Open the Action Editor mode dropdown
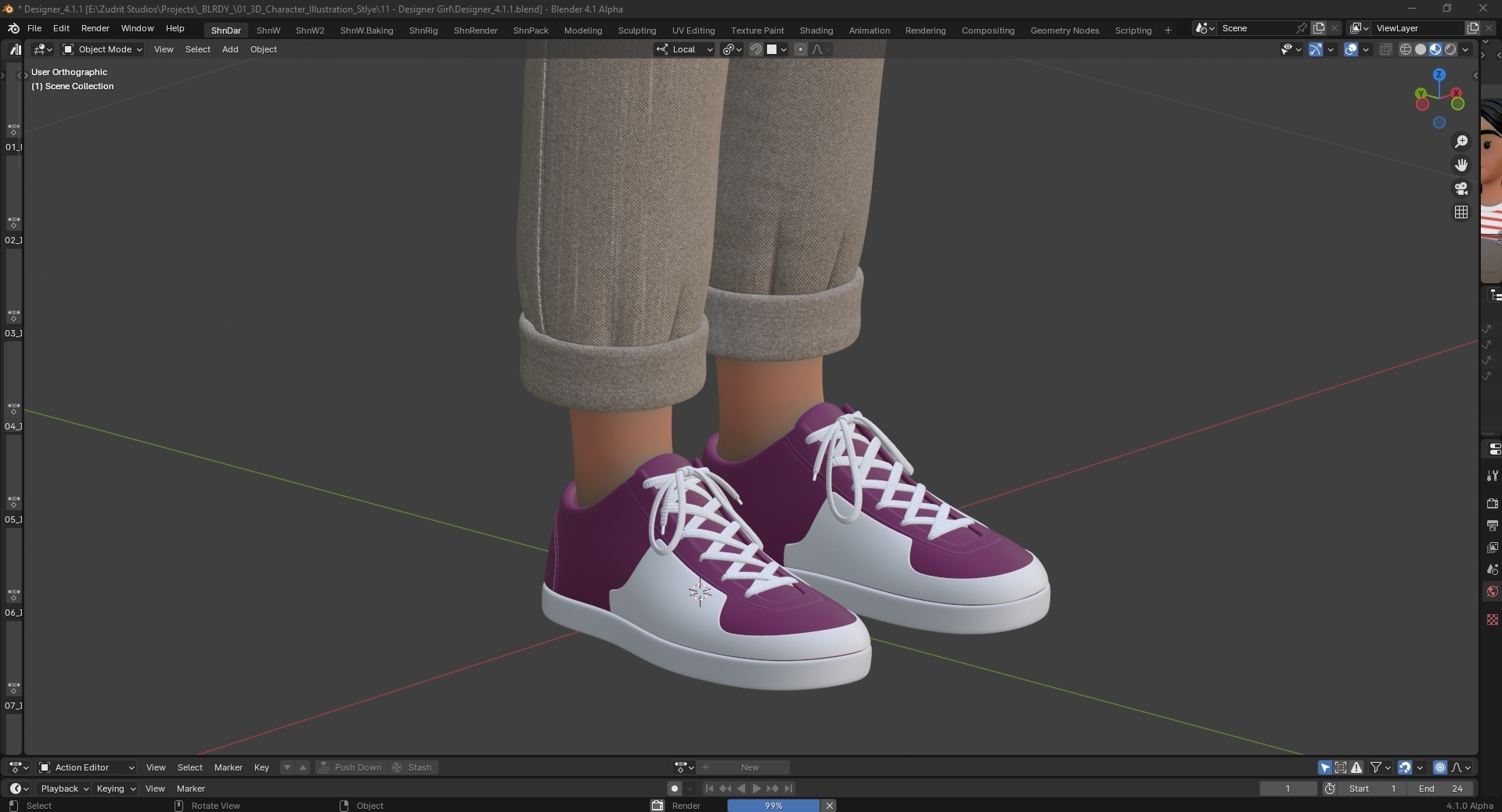1502x812 pixels. click(87, 767)
